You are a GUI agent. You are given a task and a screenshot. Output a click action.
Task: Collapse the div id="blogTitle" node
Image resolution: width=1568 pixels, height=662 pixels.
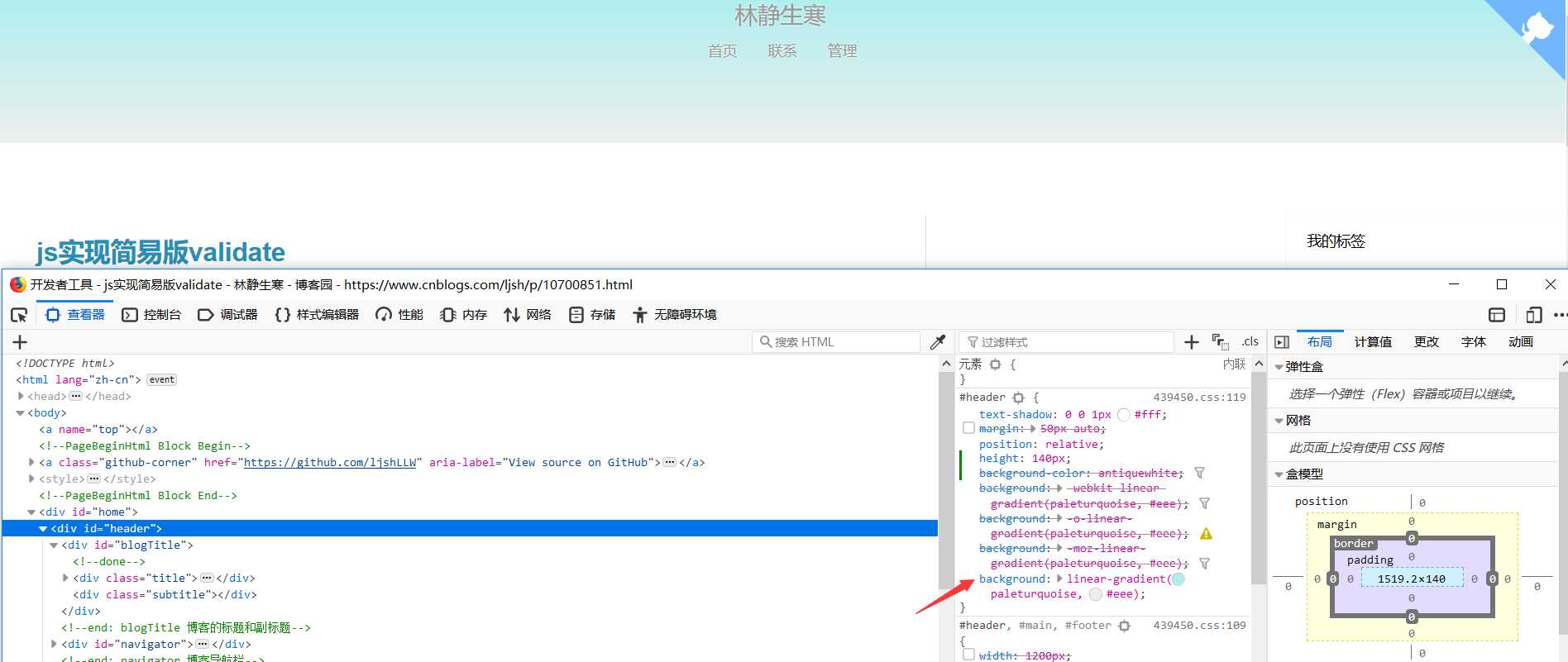tap(54, 545)
